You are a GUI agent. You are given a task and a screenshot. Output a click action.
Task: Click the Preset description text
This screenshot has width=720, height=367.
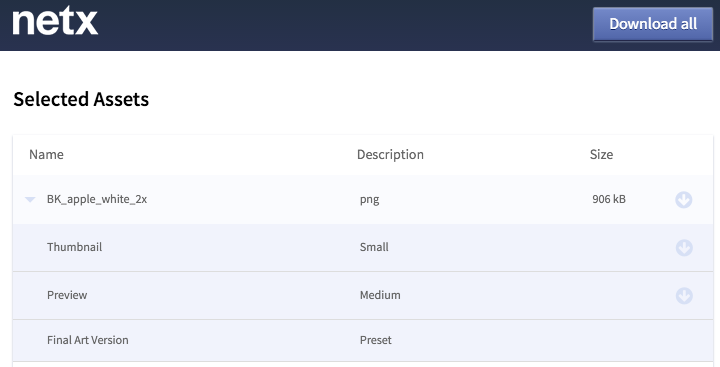coord(376,340)
